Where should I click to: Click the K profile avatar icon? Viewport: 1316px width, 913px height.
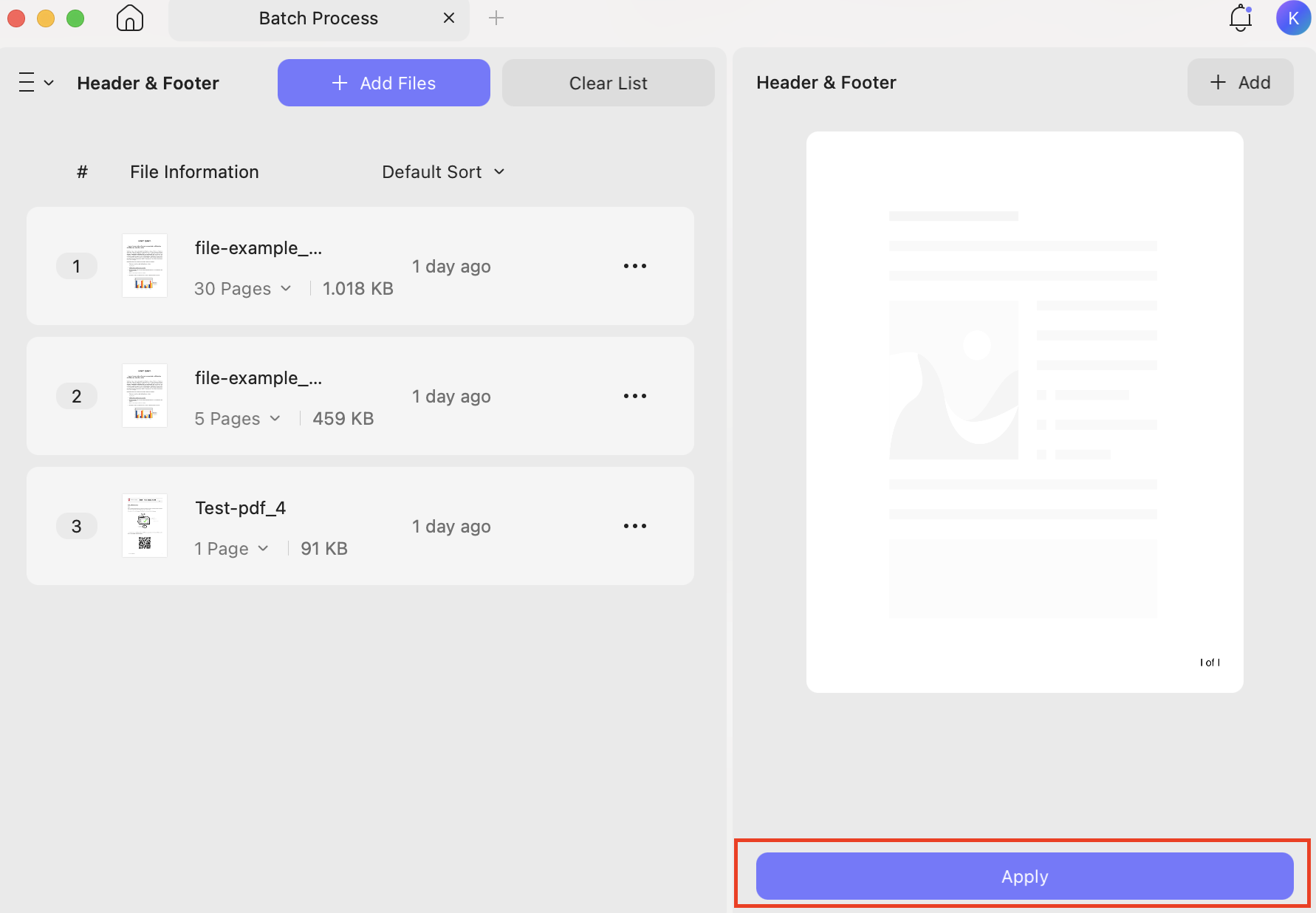1293,18
